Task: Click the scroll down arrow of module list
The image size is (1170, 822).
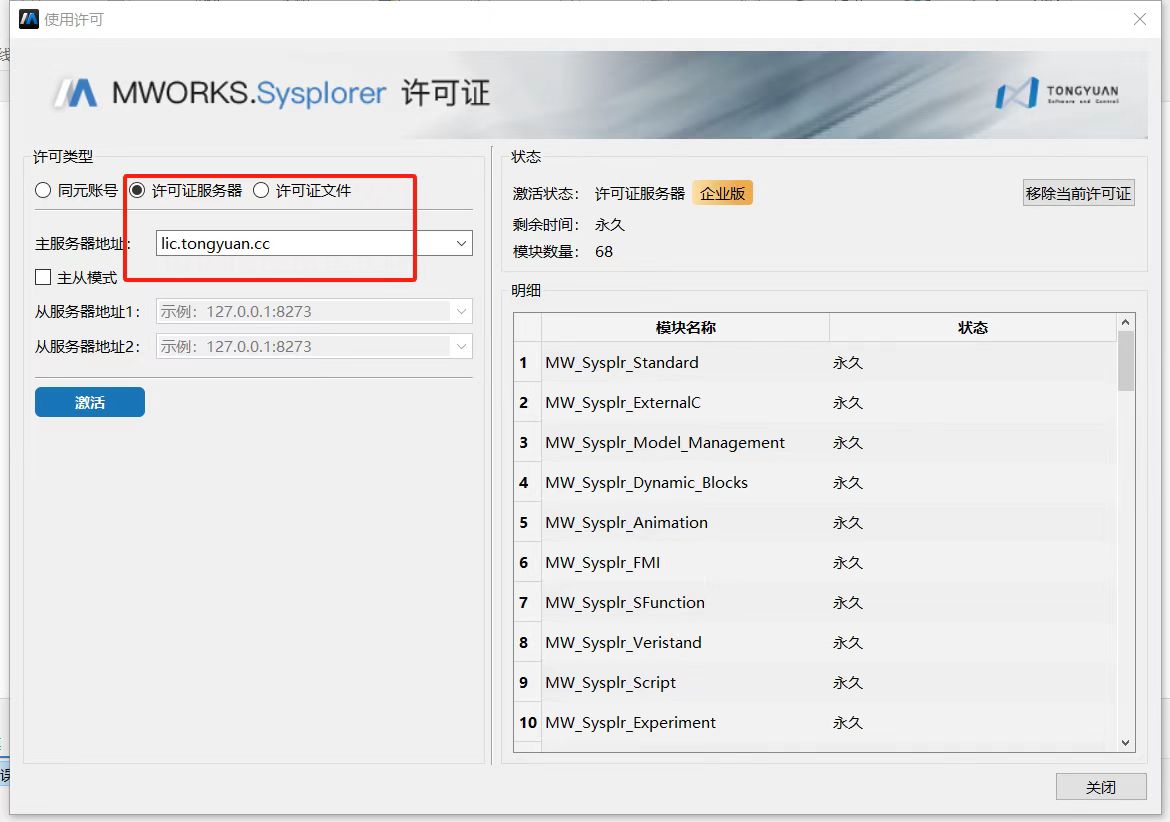Action: 1125,743
